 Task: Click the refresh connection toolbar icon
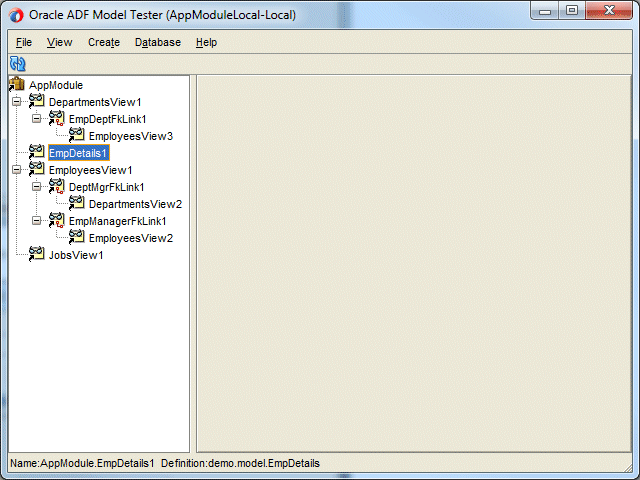point(18,64)
